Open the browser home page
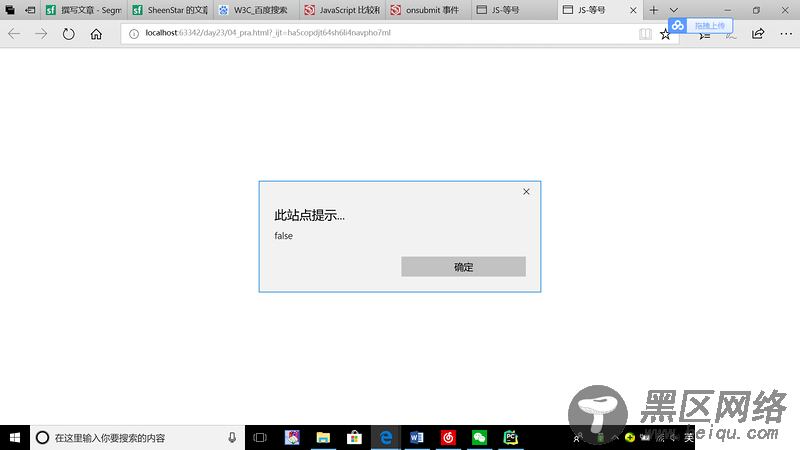The width and height of the screenshot is (800, 450). point(96,34)
